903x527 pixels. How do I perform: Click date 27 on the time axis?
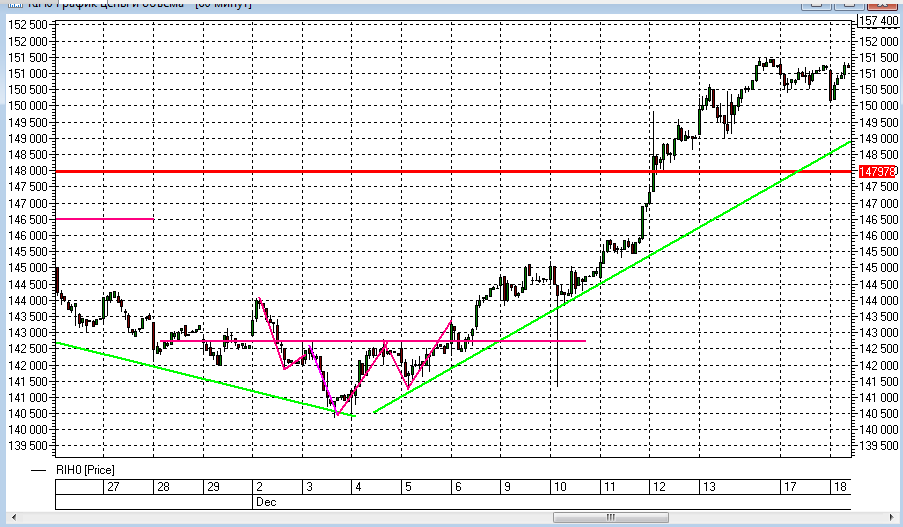[x=113, y=487]
